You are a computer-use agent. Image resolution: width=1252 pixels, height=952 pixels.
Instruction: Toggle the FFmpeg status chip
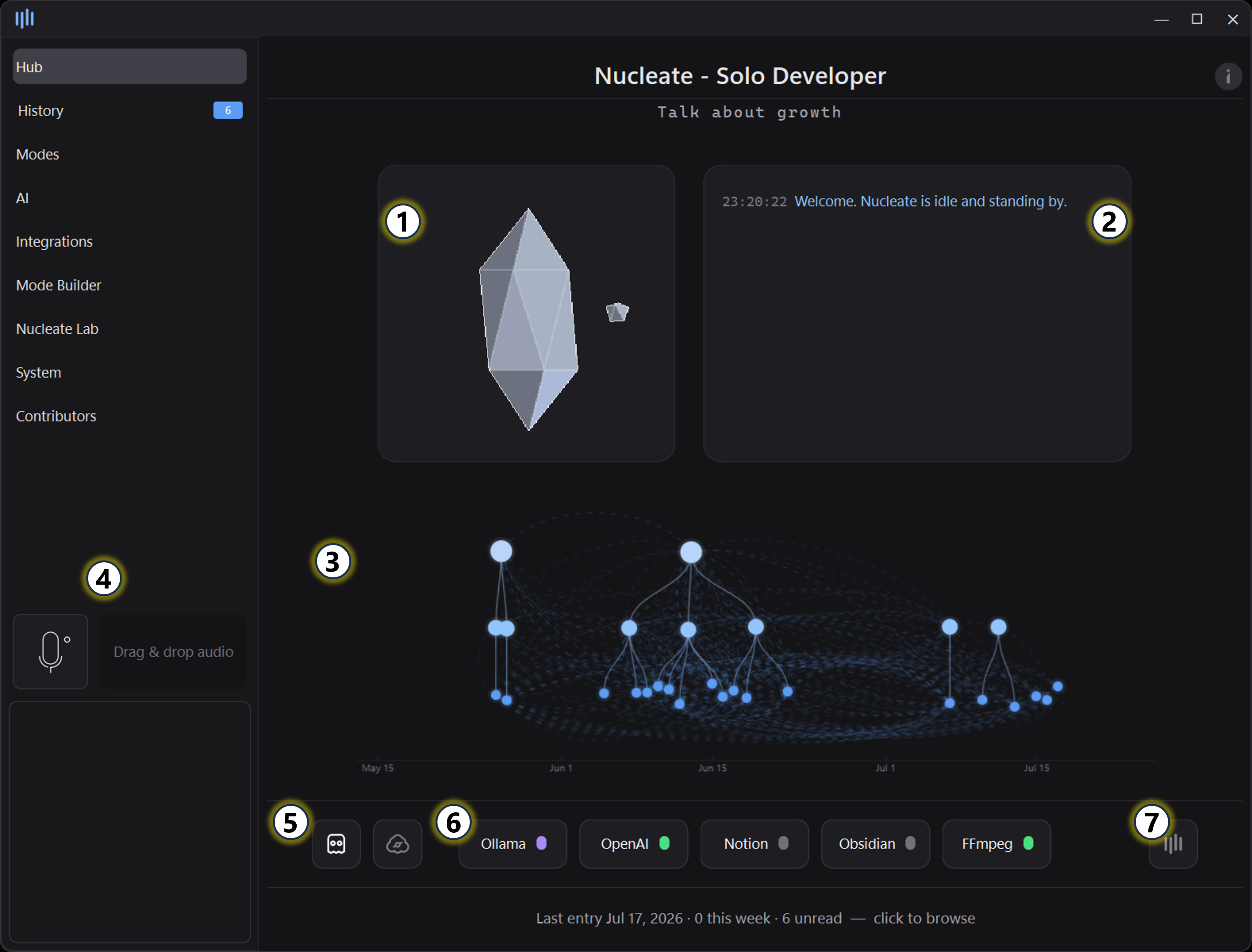point(997,844)
